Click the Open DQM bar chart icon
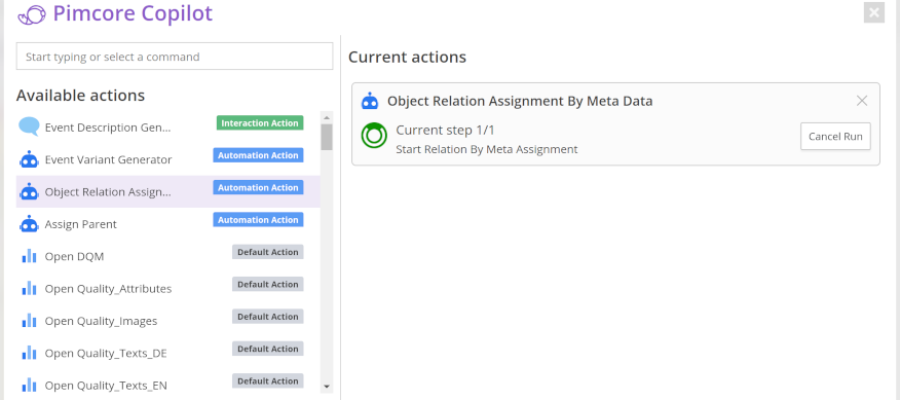Image resolution: width=900 pixels, height=400 pixels. click(x=29, y=256)
